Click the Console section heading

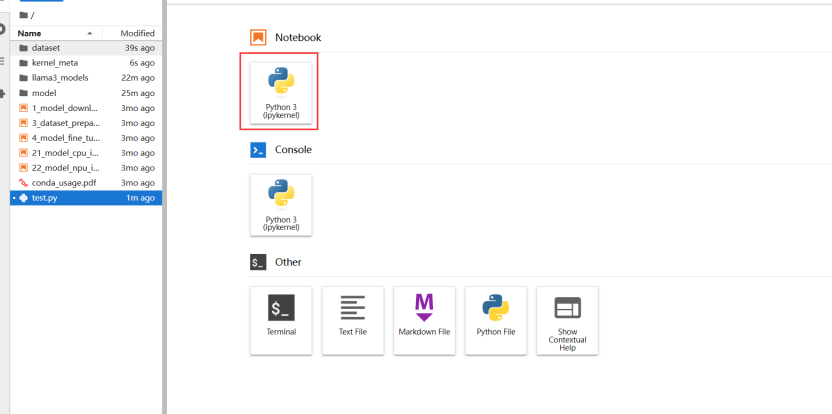[x=293, y=150]
